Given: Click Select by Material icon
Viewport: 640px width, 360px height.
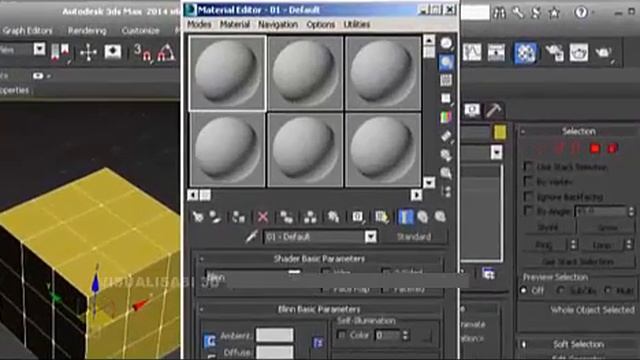Looking at the screenshot, I should [447, 173].
